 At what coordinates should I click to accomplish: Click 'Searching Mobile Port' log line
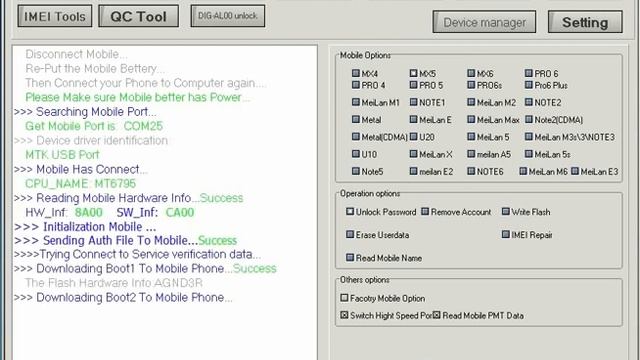[85, 112]
